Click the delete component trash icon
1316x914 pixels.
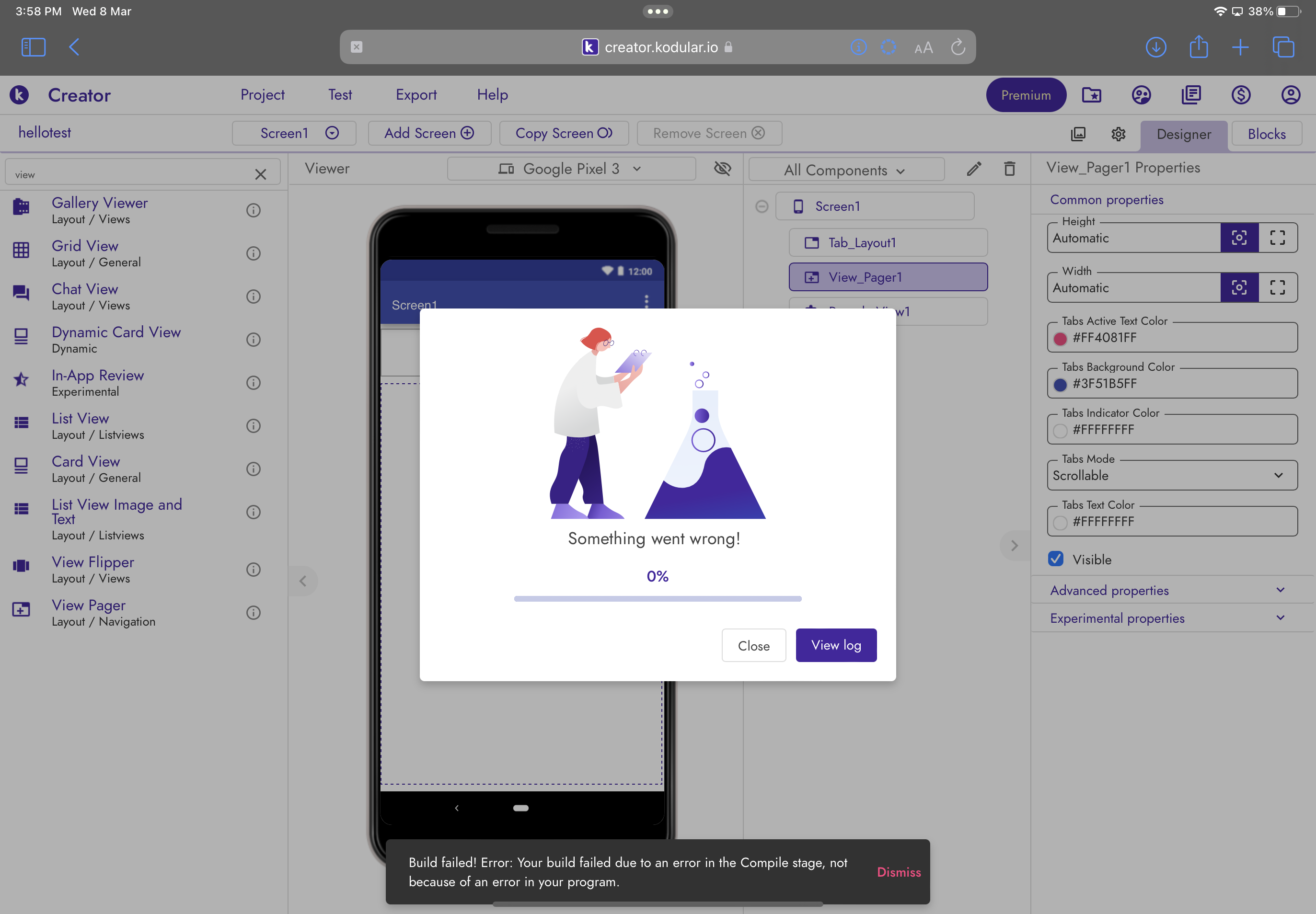click(1009, 169)
